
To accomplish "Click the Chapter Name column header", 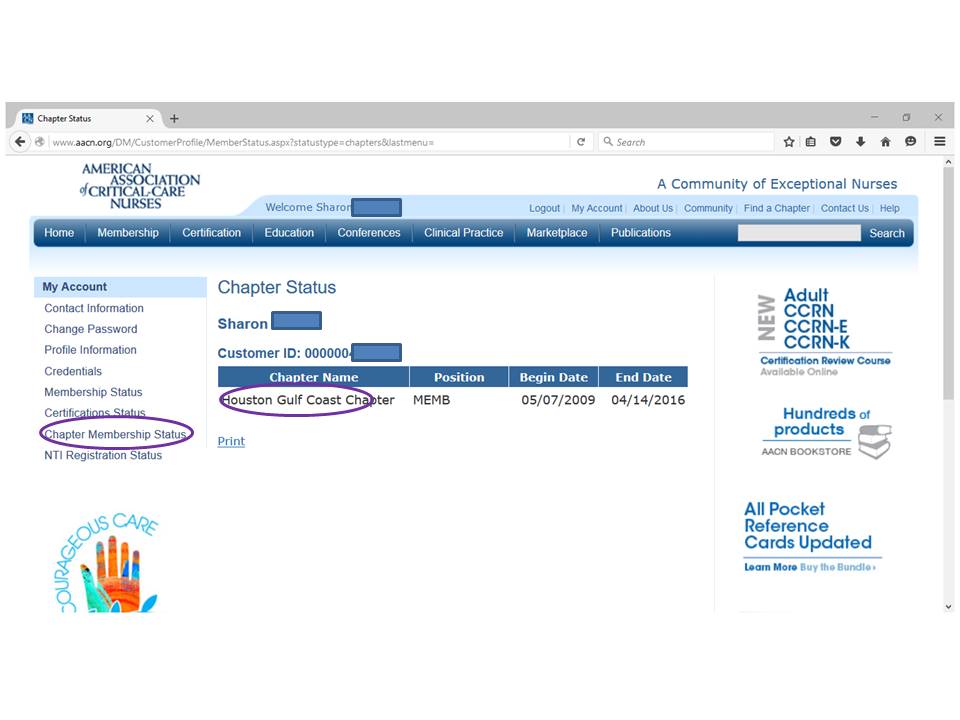I will [x=313, y=377].
